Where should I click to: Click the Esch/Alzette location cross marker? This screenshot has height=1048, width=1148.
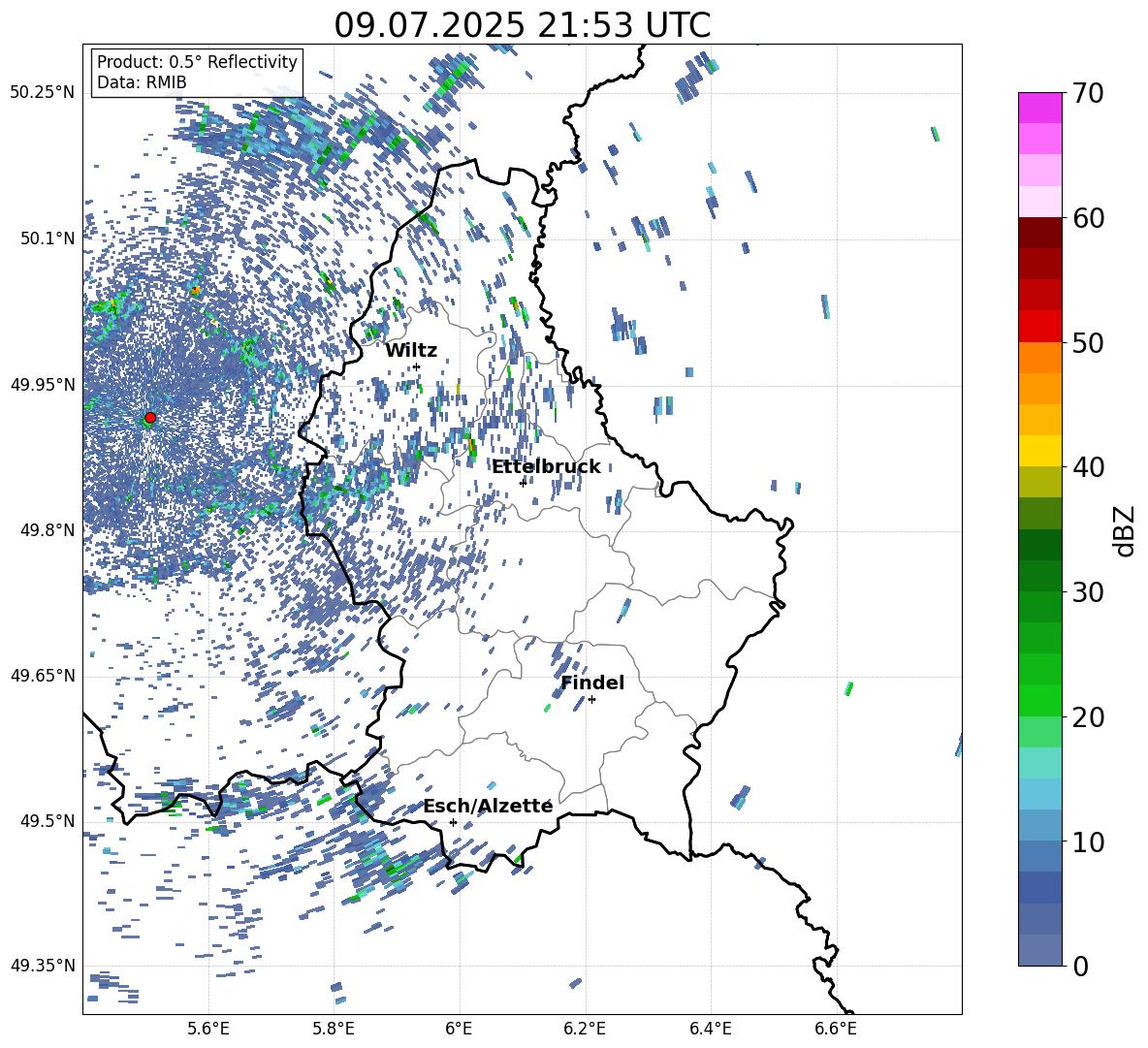(453, 822)
